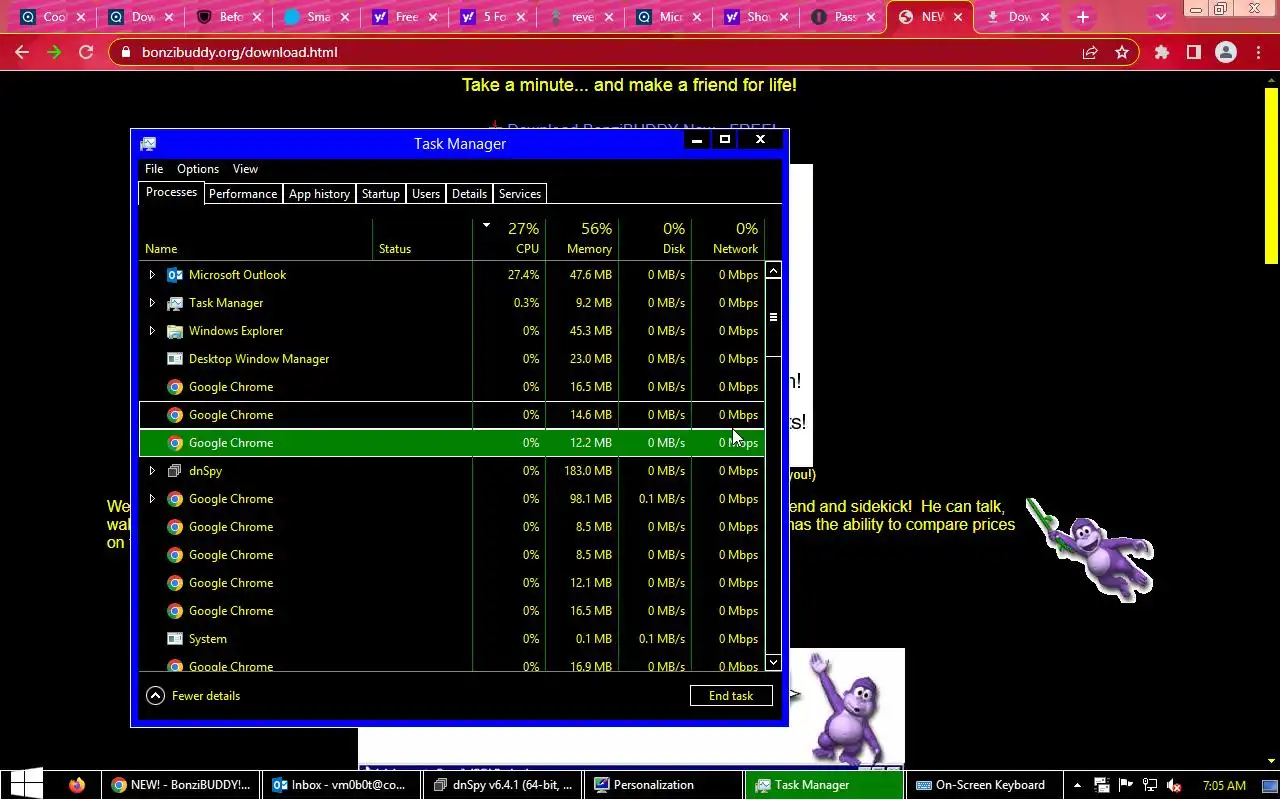This screenshot has height=800, width=1280.
Task: Open Chrome's three-dot menu
Action: 1258,52
